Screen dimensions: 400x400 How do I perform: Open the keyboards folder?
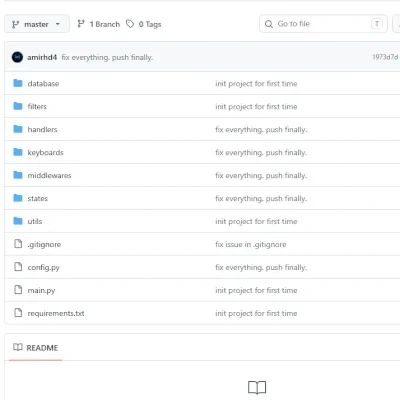tap(45, 152)
